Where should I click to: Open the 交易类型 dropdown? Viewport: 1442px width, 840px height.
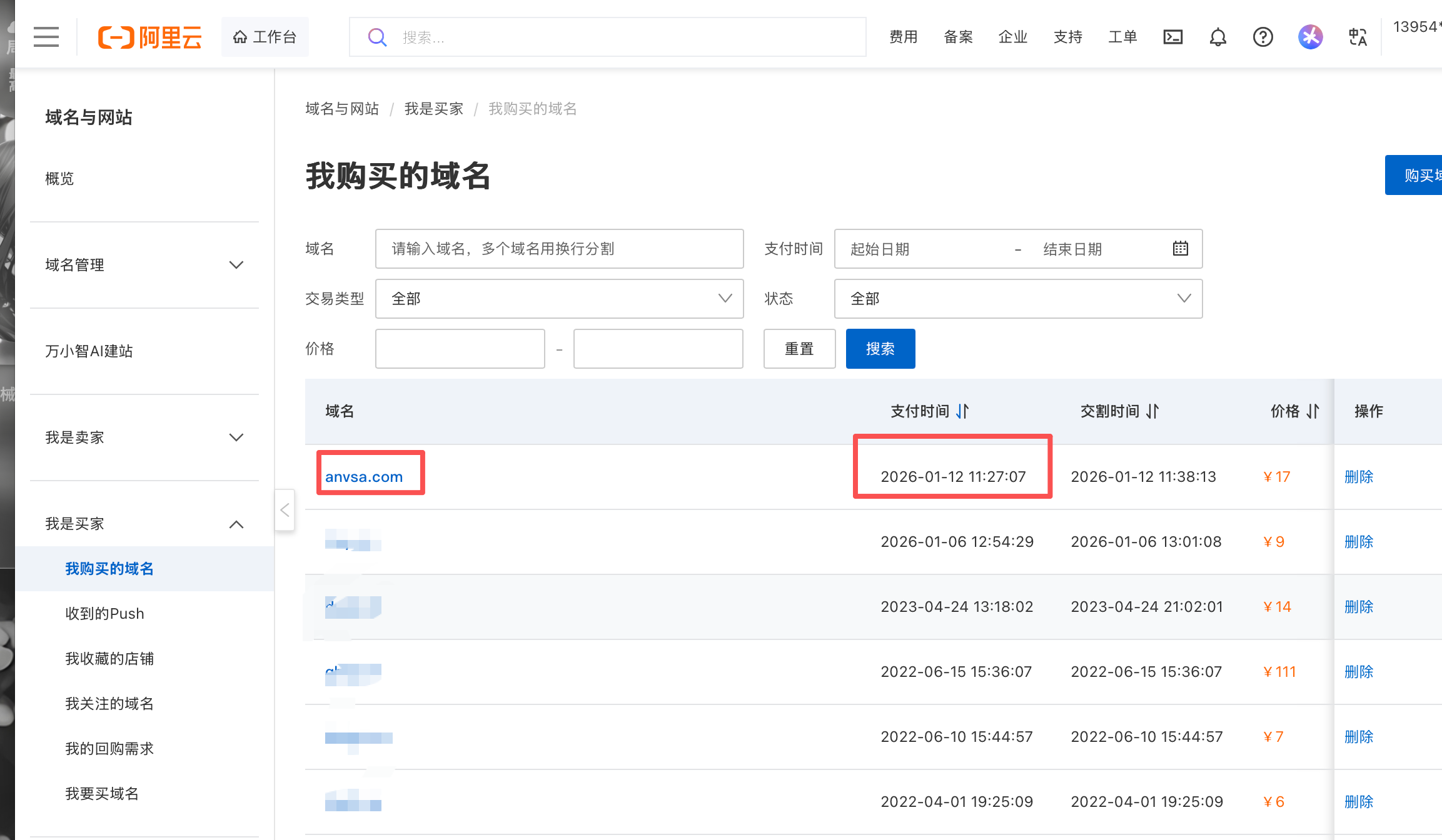[559, 299]
